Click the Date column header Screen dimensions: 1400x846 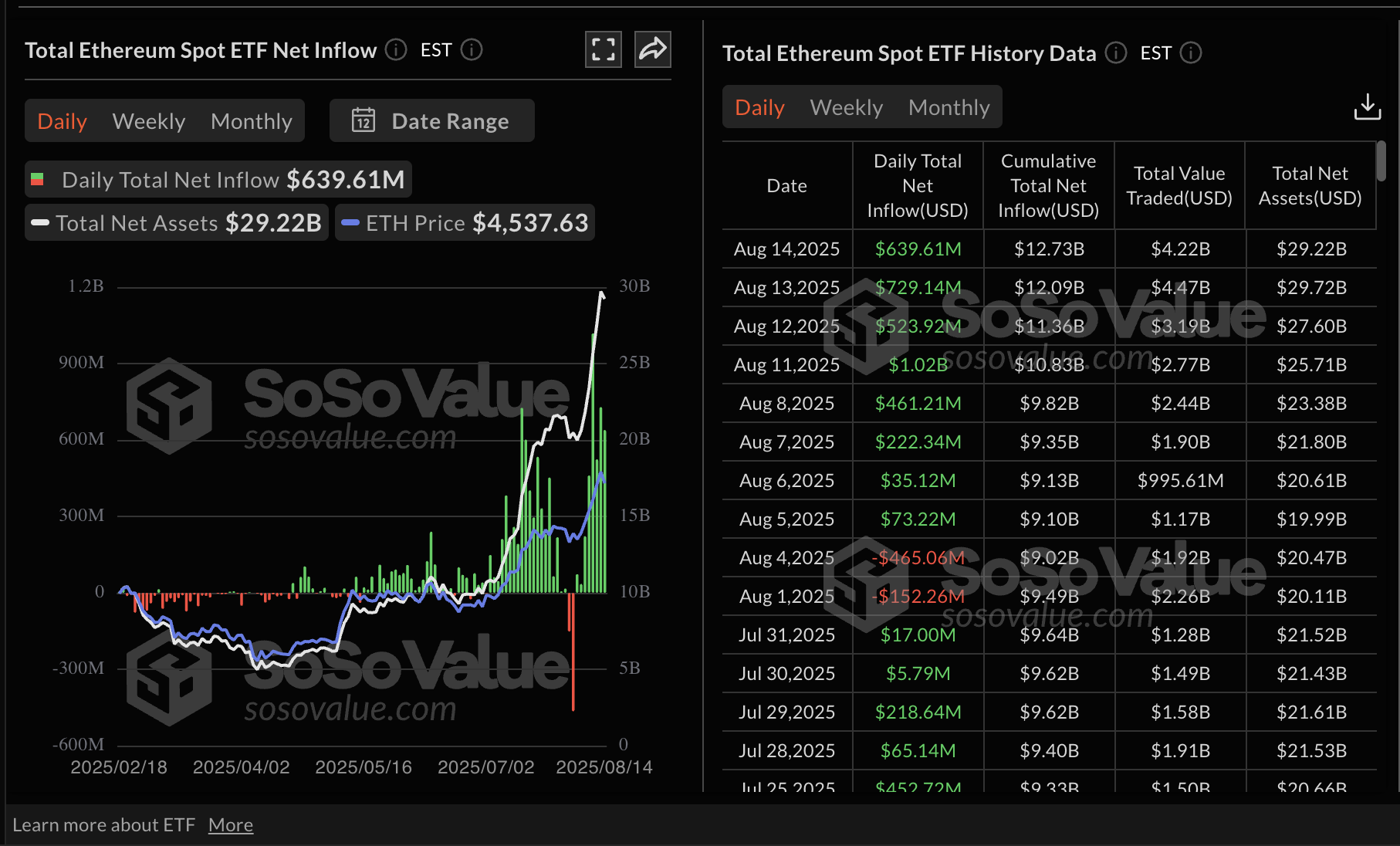click(x=787, y=186)
